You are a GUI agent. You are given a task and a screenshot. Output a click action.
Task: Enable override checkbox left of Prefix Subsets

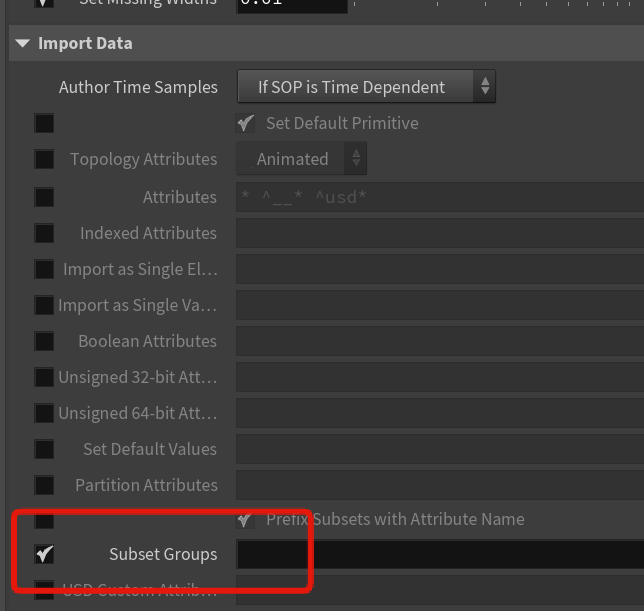[x=44, y=521]
